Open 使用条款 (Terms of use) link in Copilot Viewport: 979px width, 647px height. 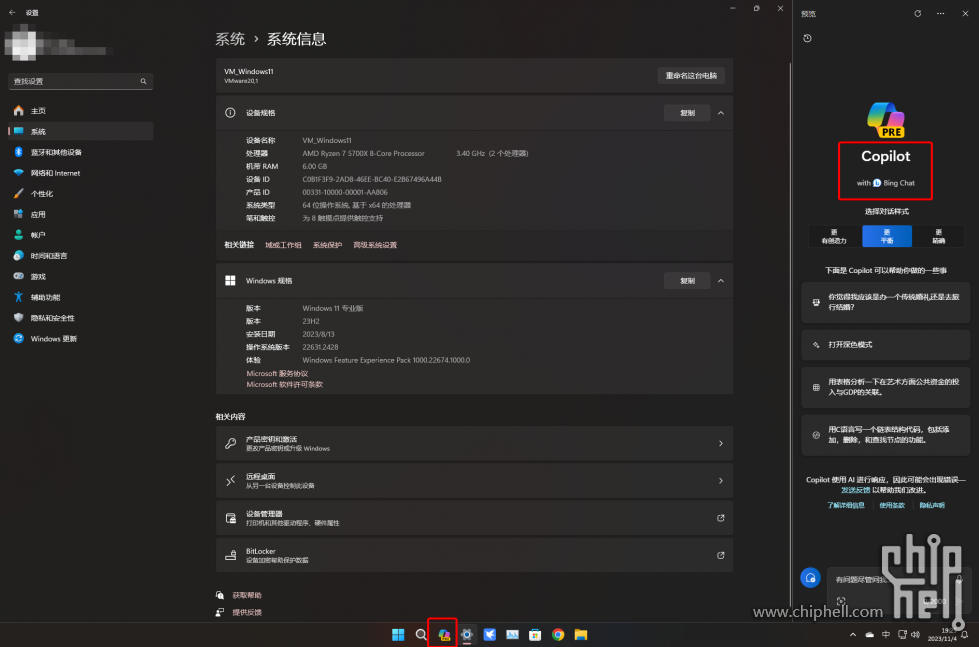pos(892,505)
